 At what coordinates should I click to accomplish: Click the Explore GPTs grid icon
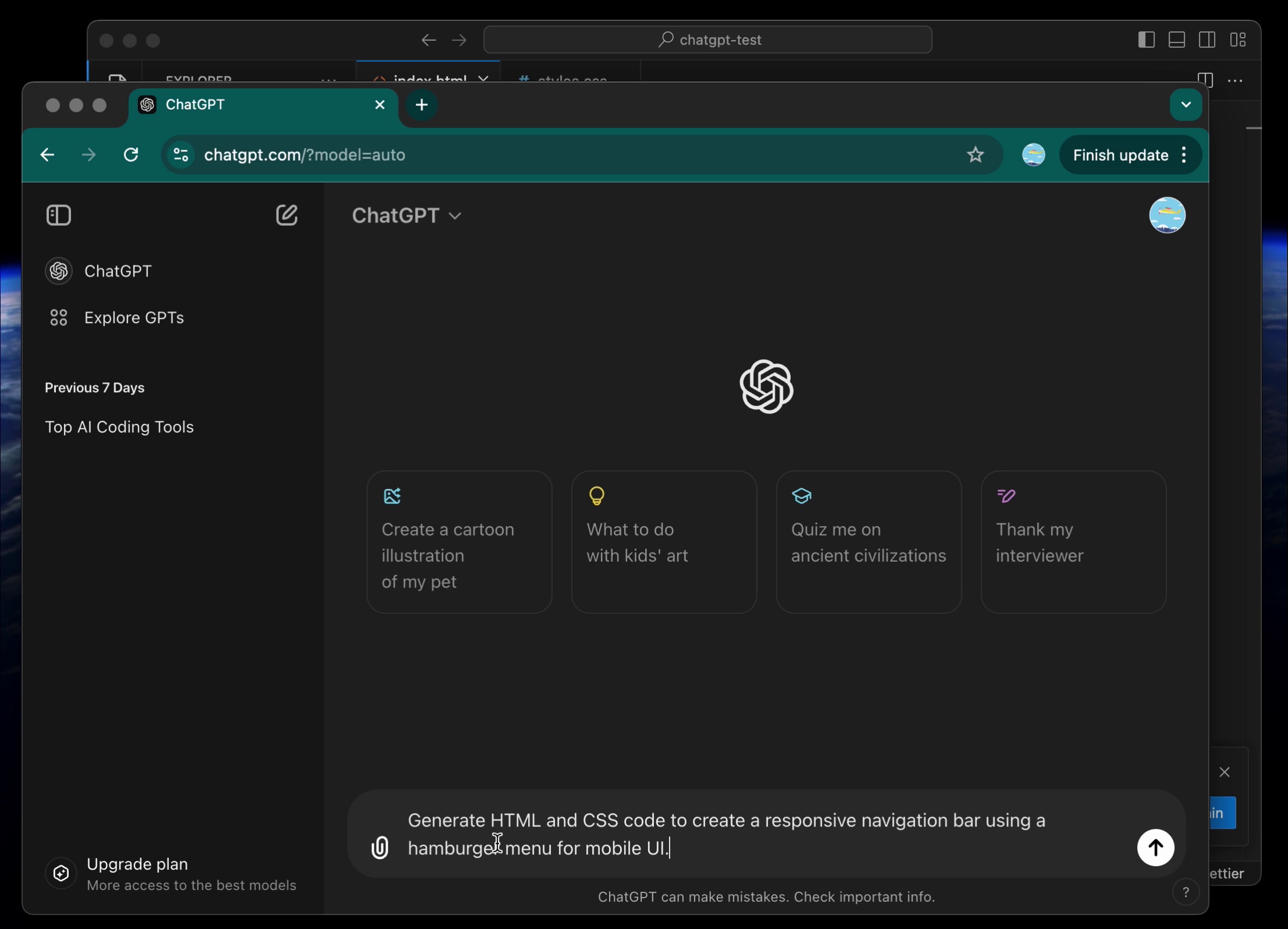58,318
